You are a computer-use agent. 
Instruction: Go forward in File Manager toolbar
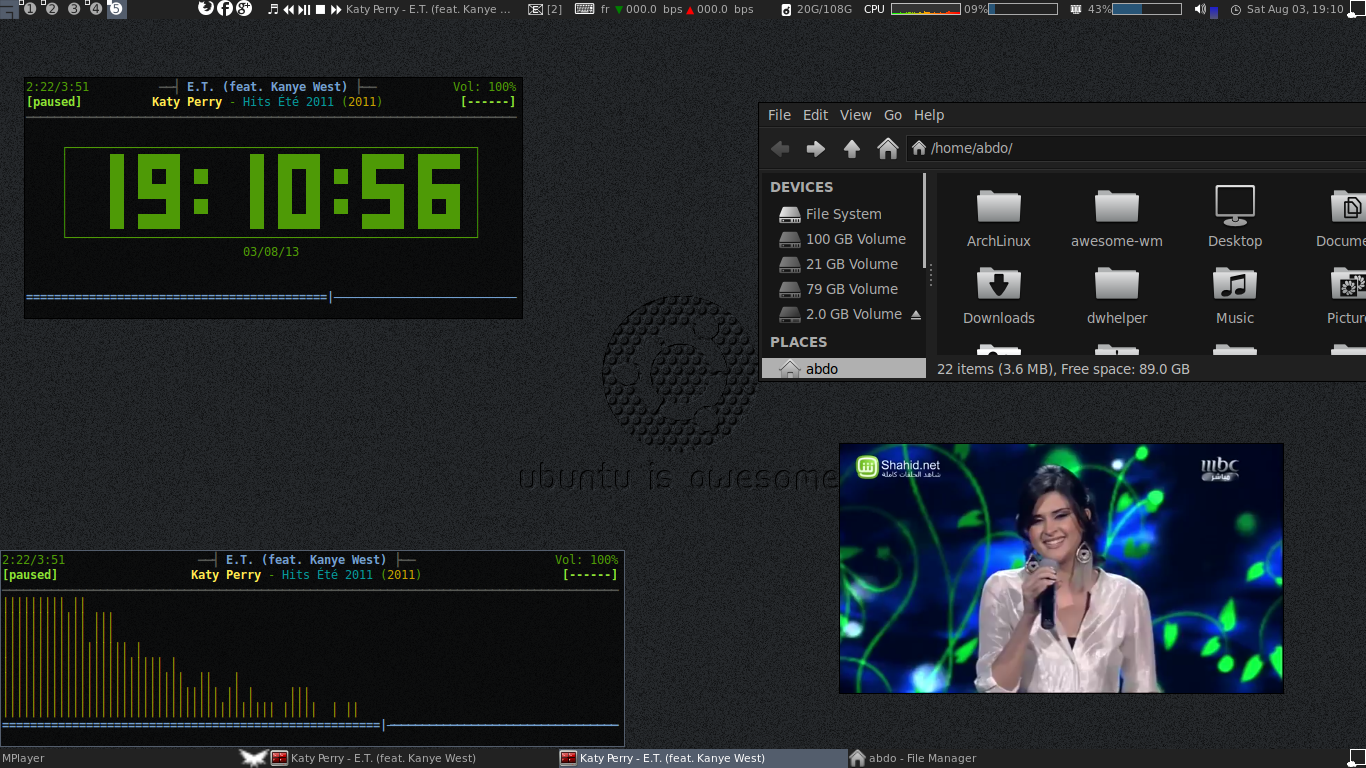click(x=816, y=149)
